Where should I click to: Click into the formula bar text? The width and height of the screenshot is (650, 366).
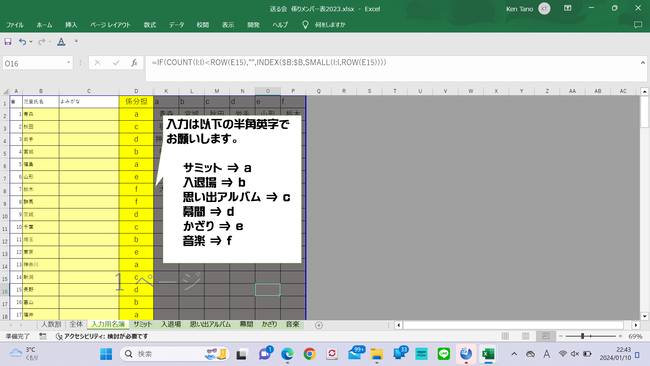(269, 63)
